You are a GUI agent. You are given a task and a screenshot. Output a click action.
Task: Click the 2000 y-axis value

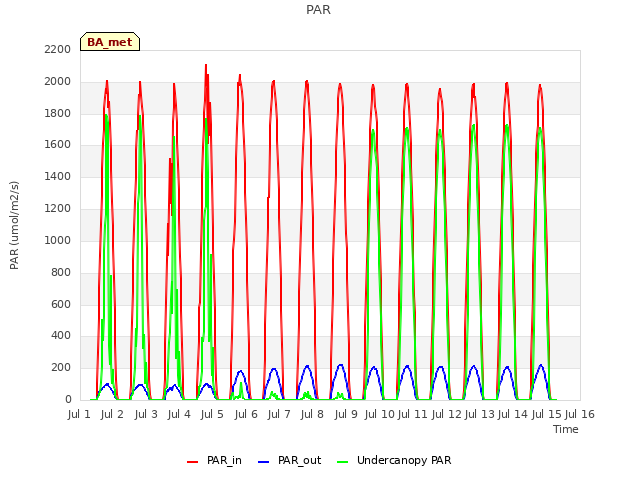(58, 81)
